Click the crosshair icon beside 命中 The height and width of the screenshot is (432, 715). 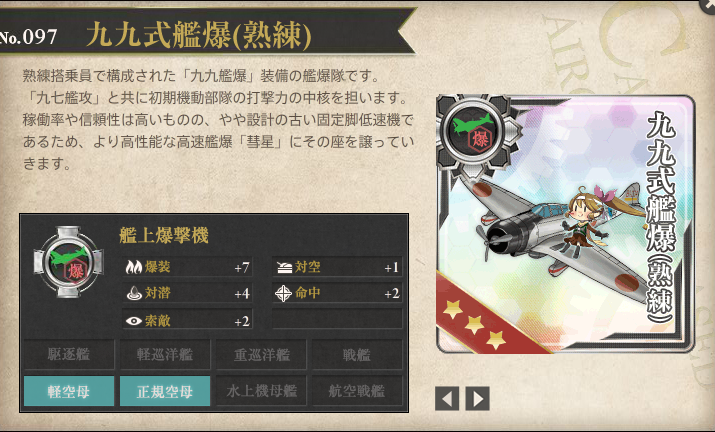[x=283, y=293]
